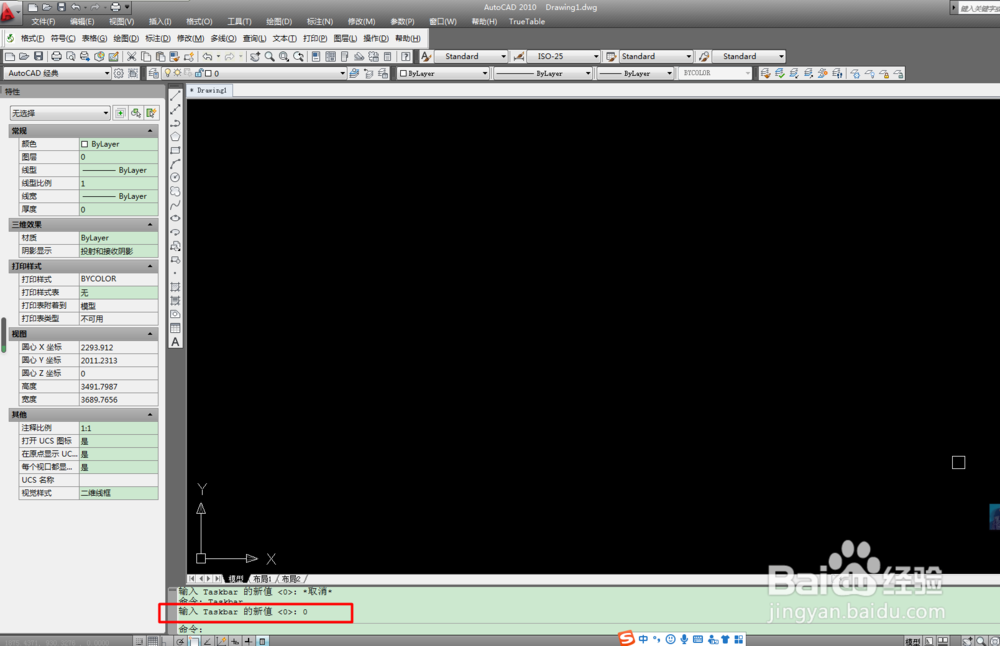Select the Zoom realtime magnifier icon
Screen dimensions: 1000x646
(x=269, y=57)
